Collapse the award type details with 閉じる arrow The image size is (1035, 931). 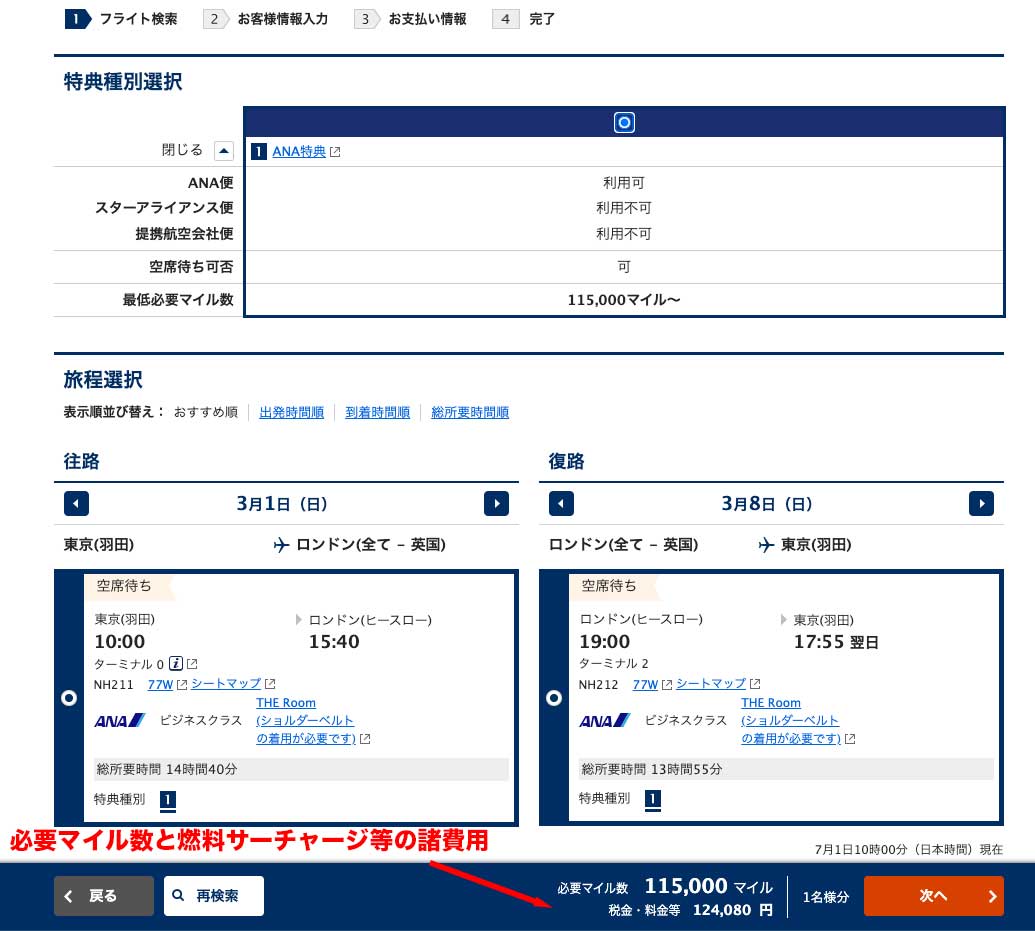pyautogui.click(x=224, y=151)
